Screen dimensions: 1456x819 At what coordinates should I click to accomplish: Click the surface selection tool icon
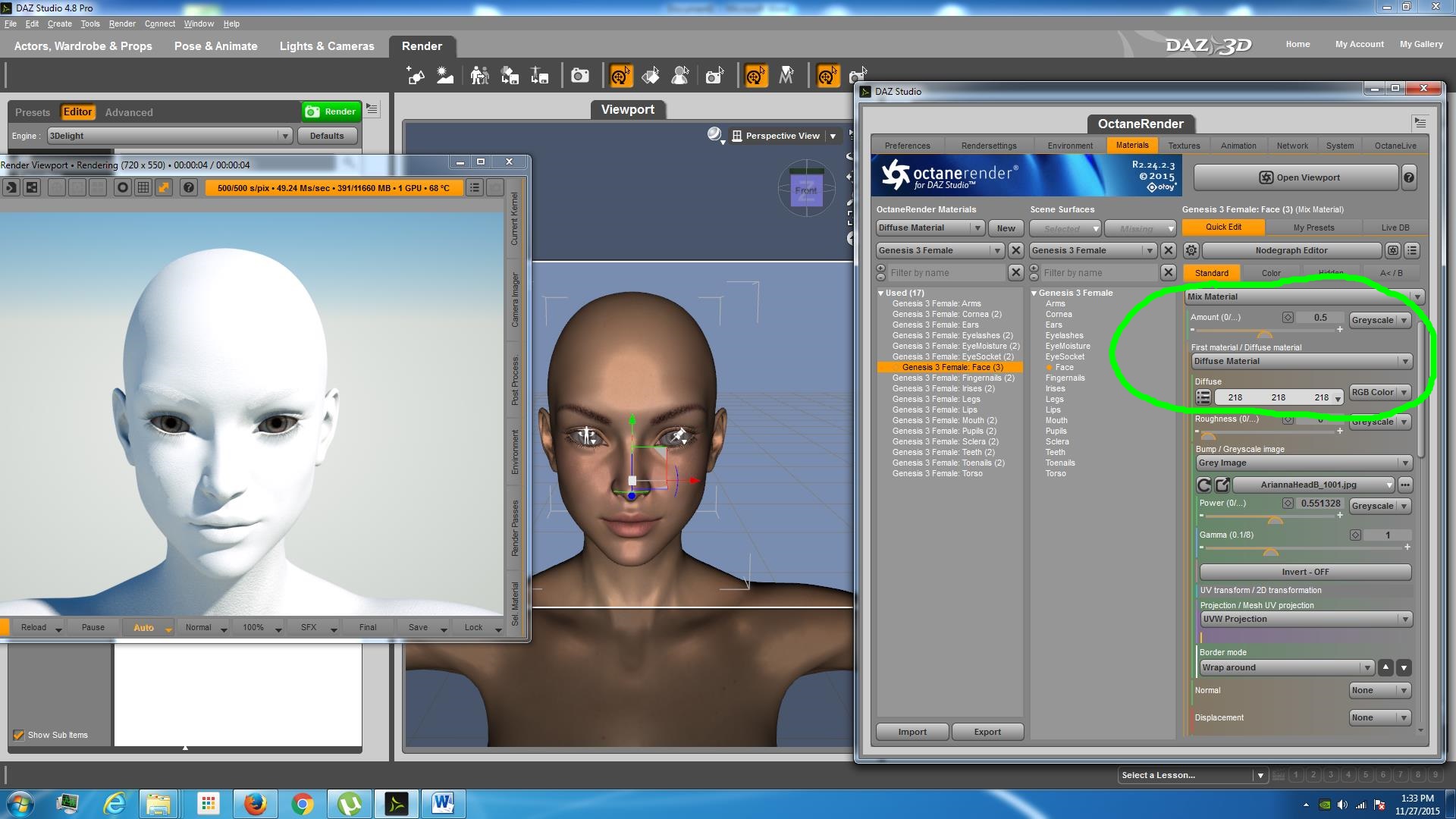[x=651, y=76]
